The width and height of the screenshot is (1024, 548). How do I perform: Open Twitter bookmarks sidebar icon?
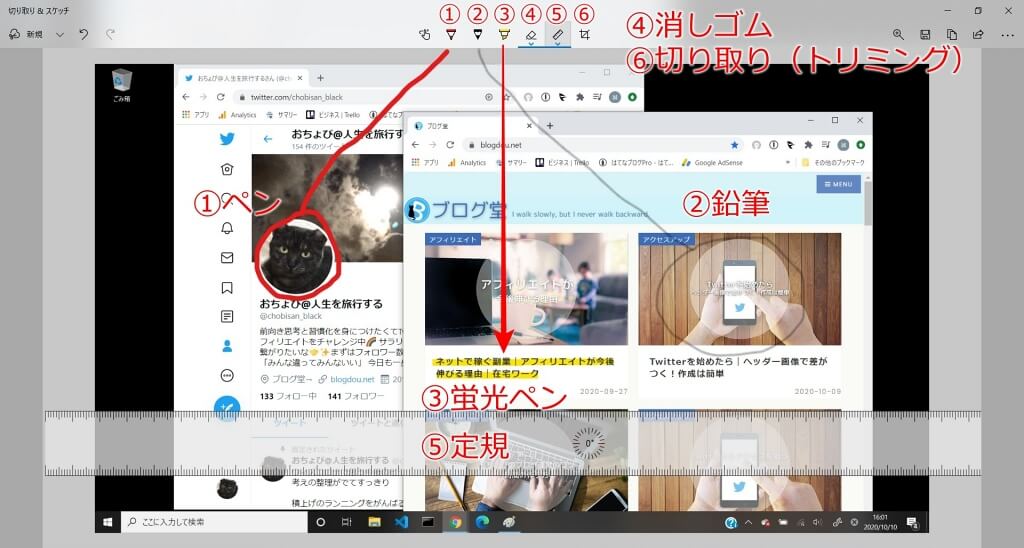pyautogui.click(x=227, y=287)
